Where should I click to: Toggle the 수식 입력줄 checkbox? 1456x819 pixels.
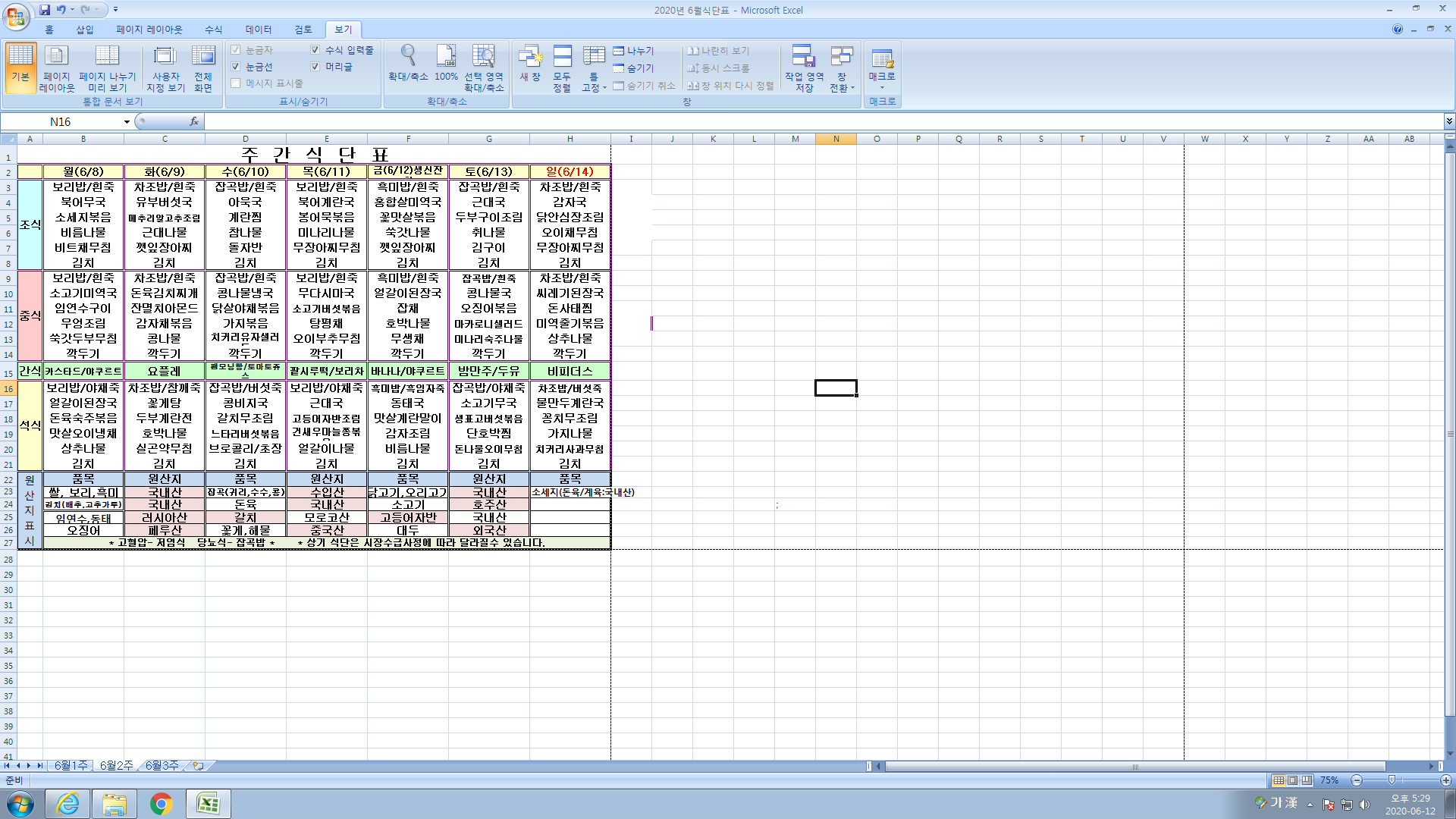point(315,50)
